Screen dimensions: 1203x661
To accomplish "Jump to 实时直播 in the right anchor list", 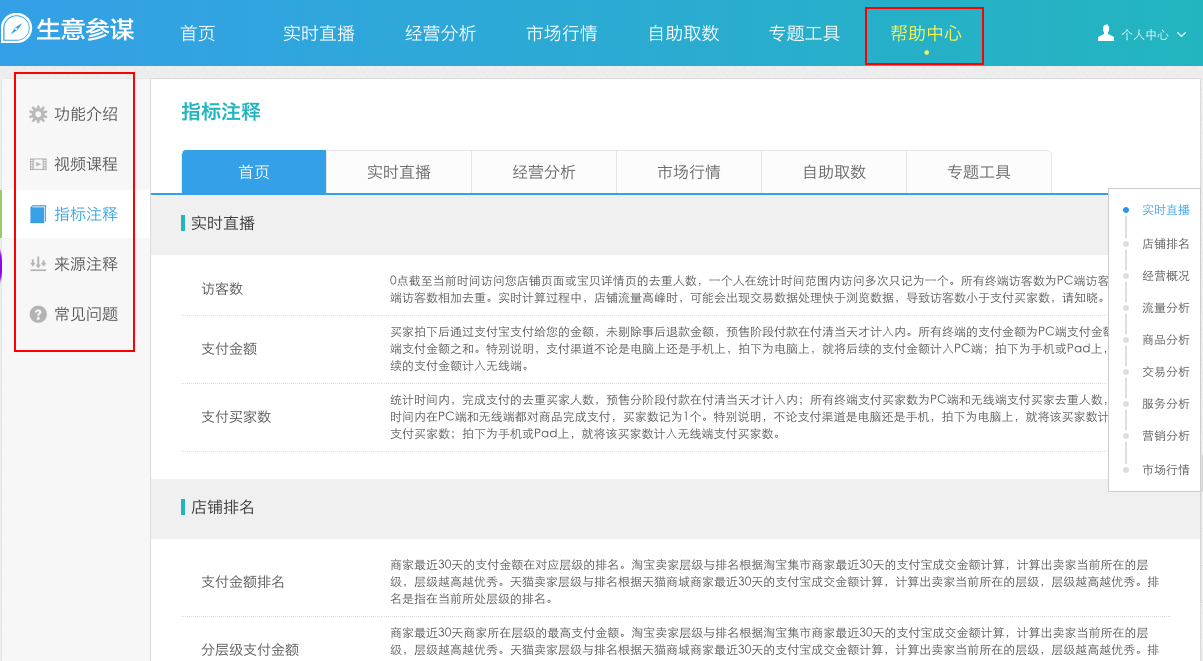I will coord(1166,210).
